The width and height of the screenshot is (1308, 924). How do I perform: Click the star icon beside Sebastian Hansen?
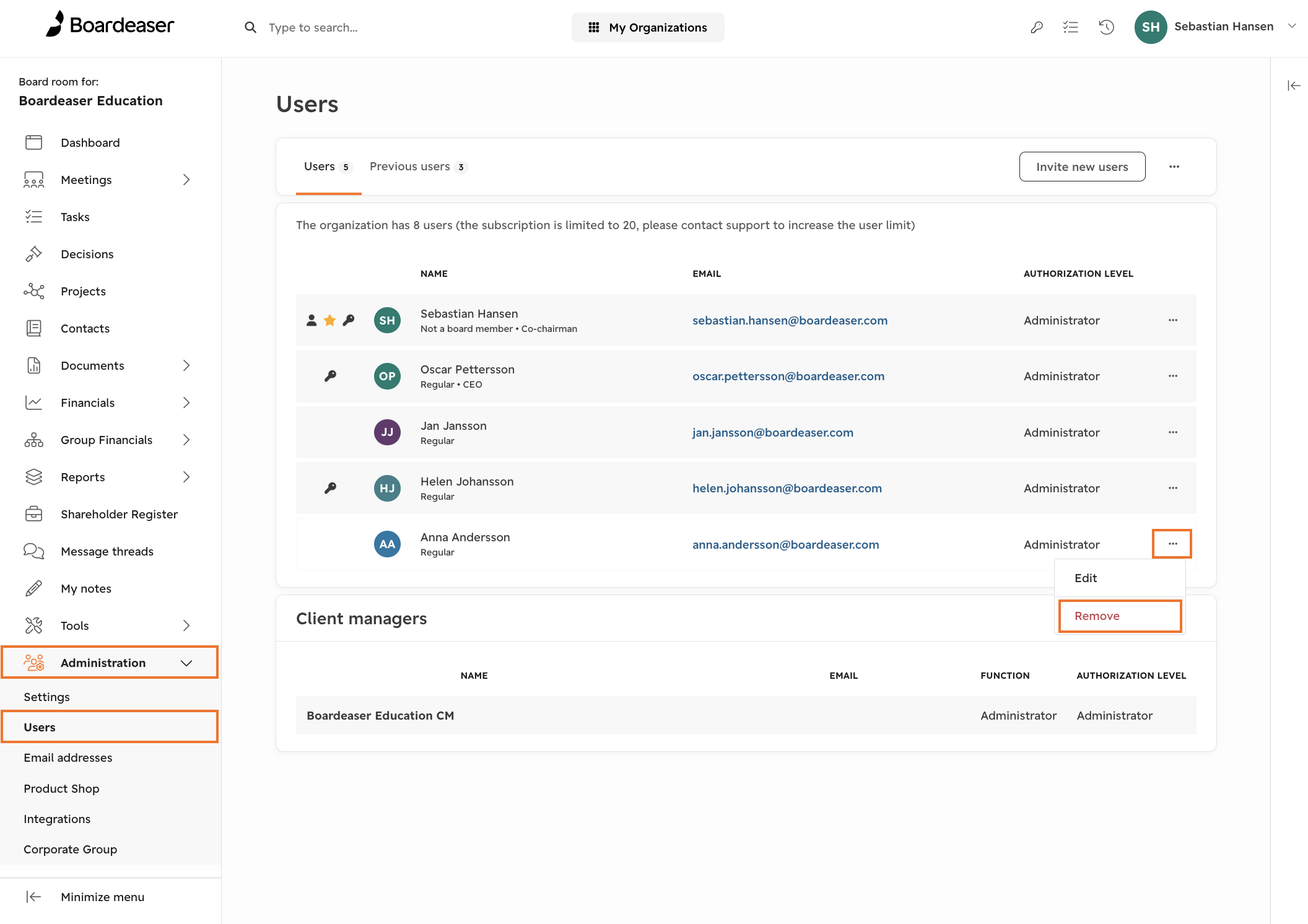click(329, 320)
